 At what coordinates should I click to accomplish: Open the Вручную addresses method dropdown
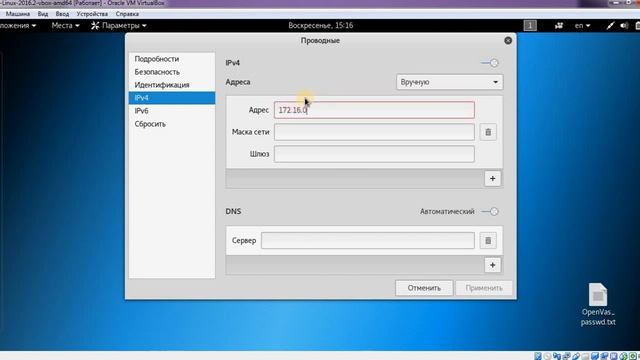[449, 82]
